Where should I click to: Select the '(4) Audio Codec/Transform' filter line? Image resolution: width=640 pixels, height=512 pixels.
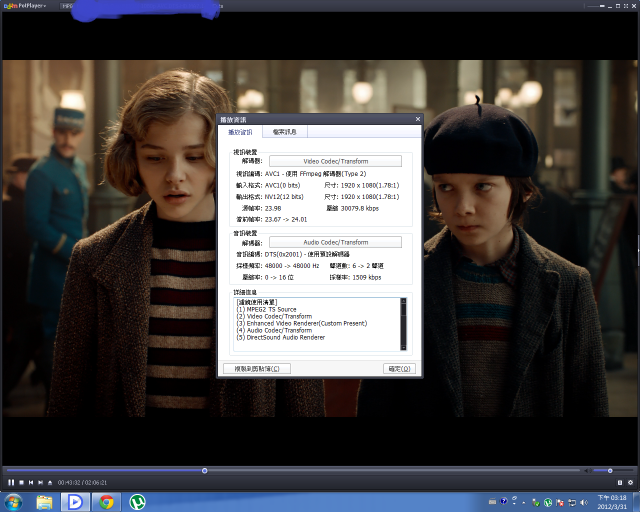274,330
